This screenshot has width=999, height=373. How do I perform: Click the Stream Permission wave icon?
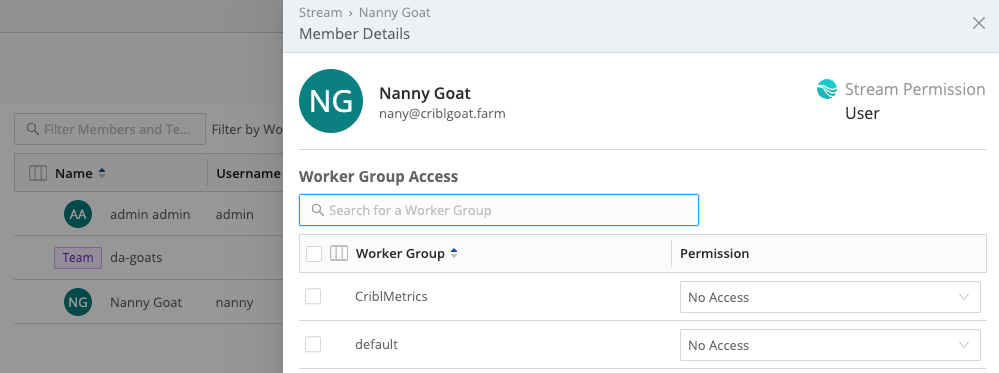click(x=827, y=89)
